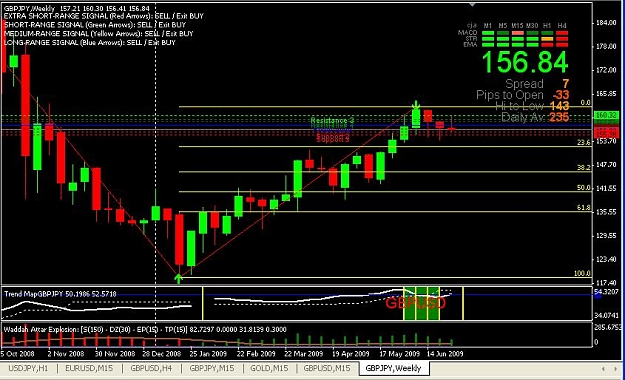This screenshot has height=380, width=625.
Task: Open the GOLD,M15 chart tab
Action: (269, 368)
